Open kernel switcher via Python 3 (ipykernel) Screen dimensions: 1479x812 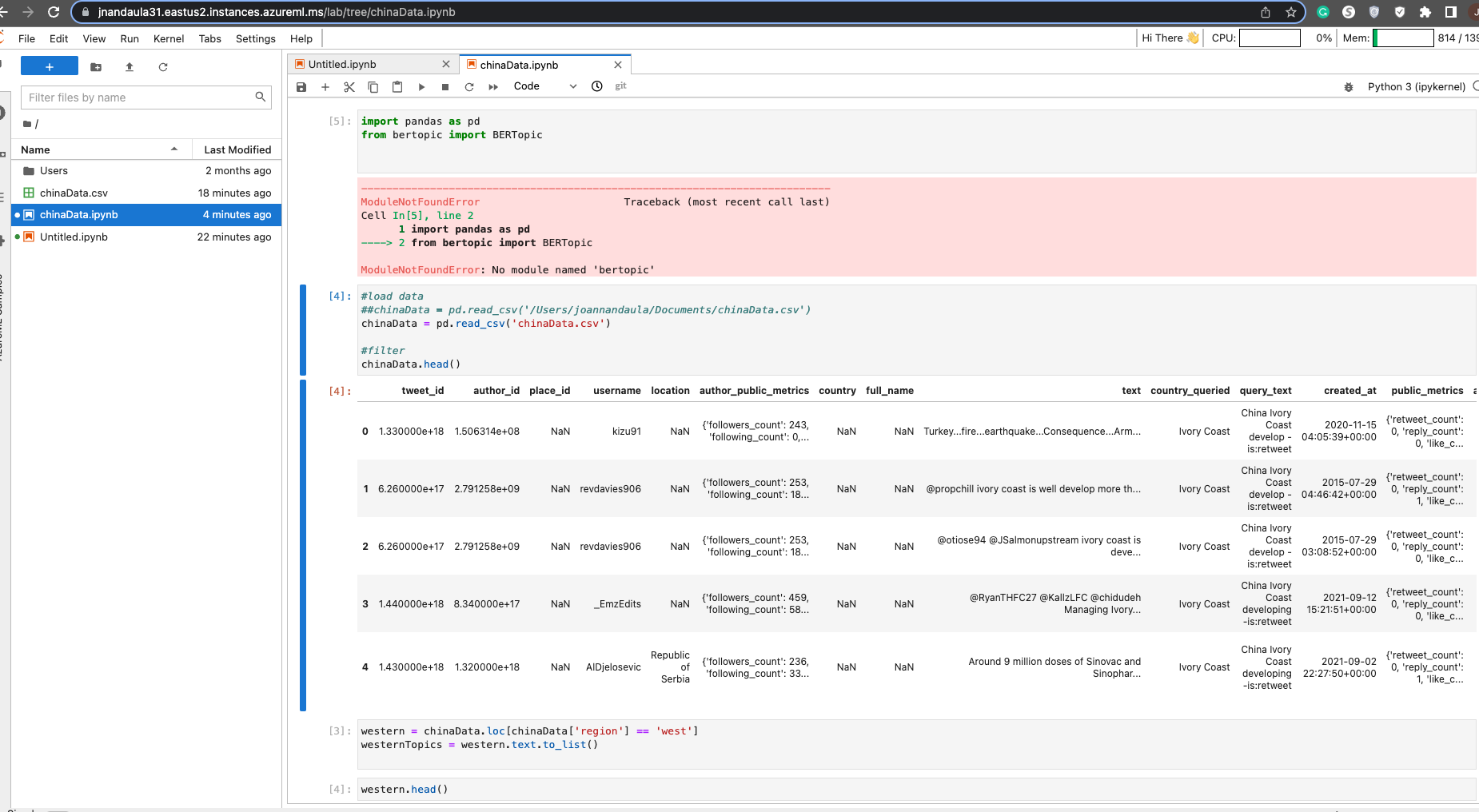(x=1415, y=86)
